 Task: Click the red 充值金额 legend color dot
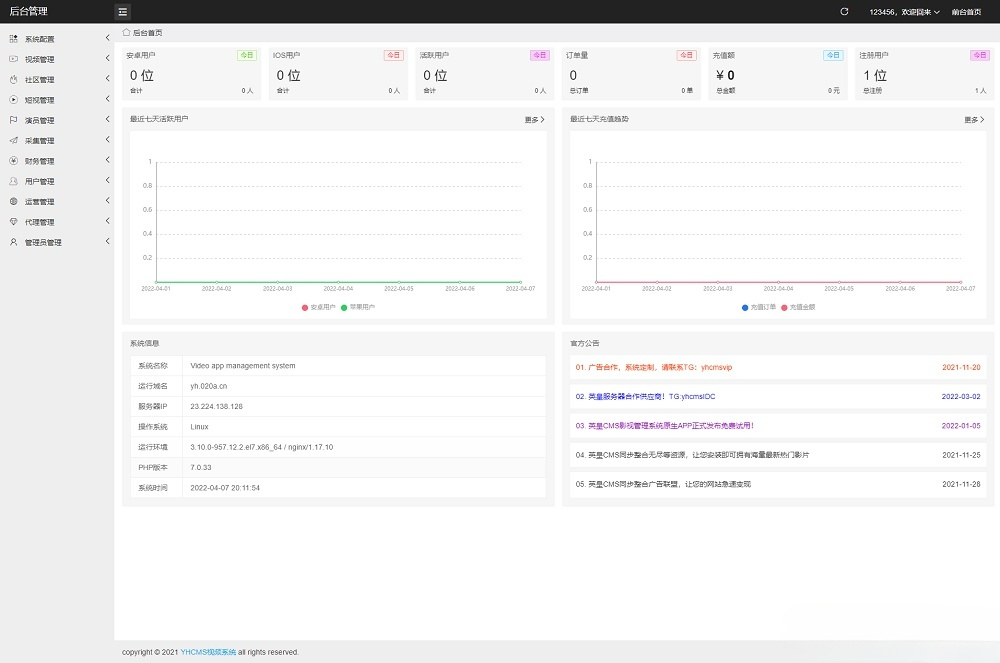coord(783,306)
